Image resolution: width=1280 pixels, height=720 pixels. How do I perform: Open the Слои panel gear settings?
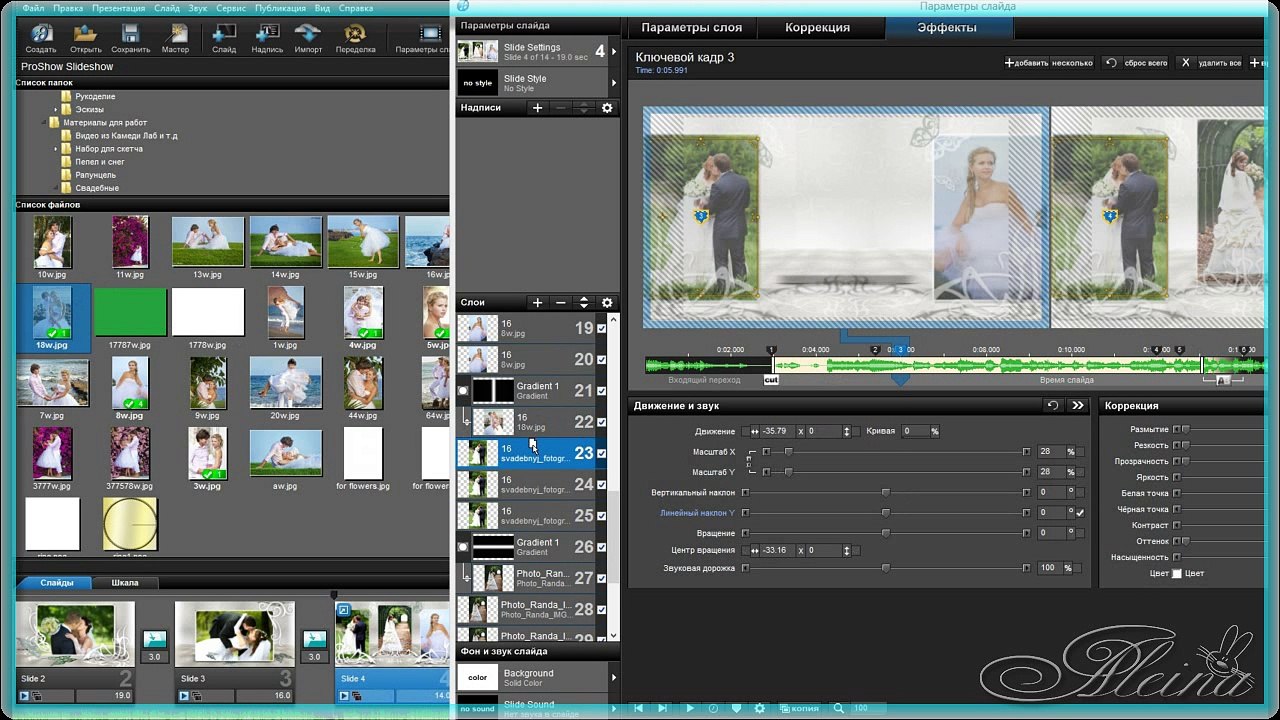[x=606, y=303]
